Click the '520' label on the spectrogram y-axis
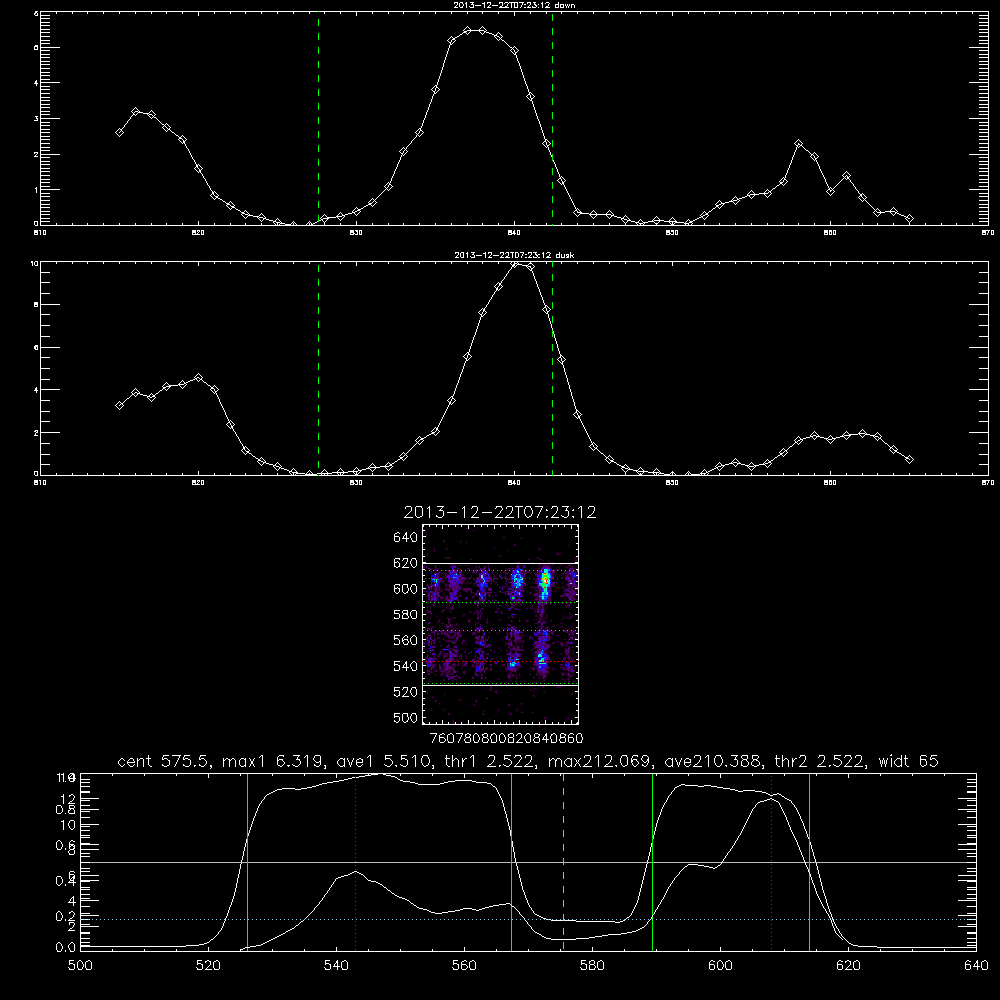The width and height of the screenshot is (1000, 1000). pos(406,692)
